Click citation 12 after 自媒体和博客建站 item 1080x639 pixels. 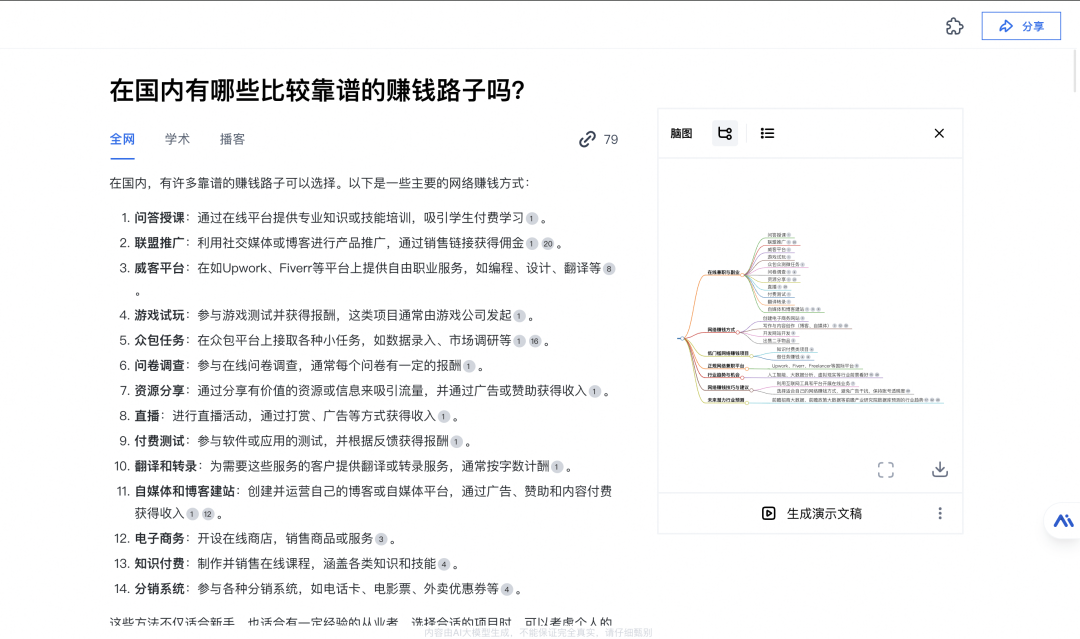208,514
